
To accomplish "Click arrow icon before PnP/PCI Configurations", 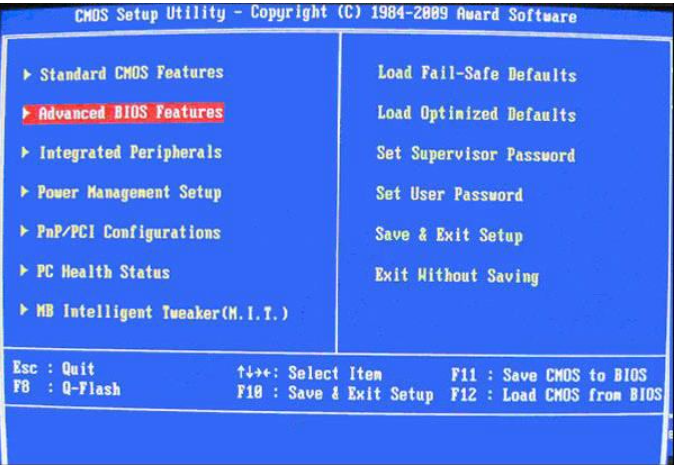I will click(25, 231).
